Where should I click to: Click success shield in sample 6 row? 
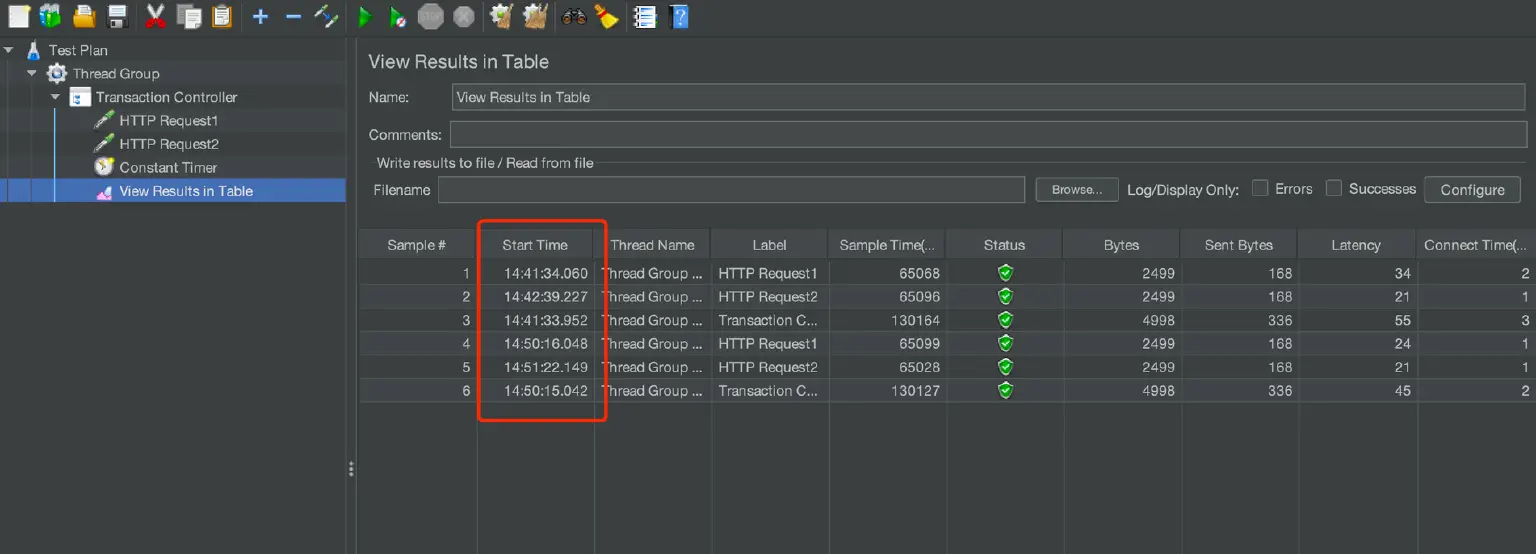[x=1005, y=391]
